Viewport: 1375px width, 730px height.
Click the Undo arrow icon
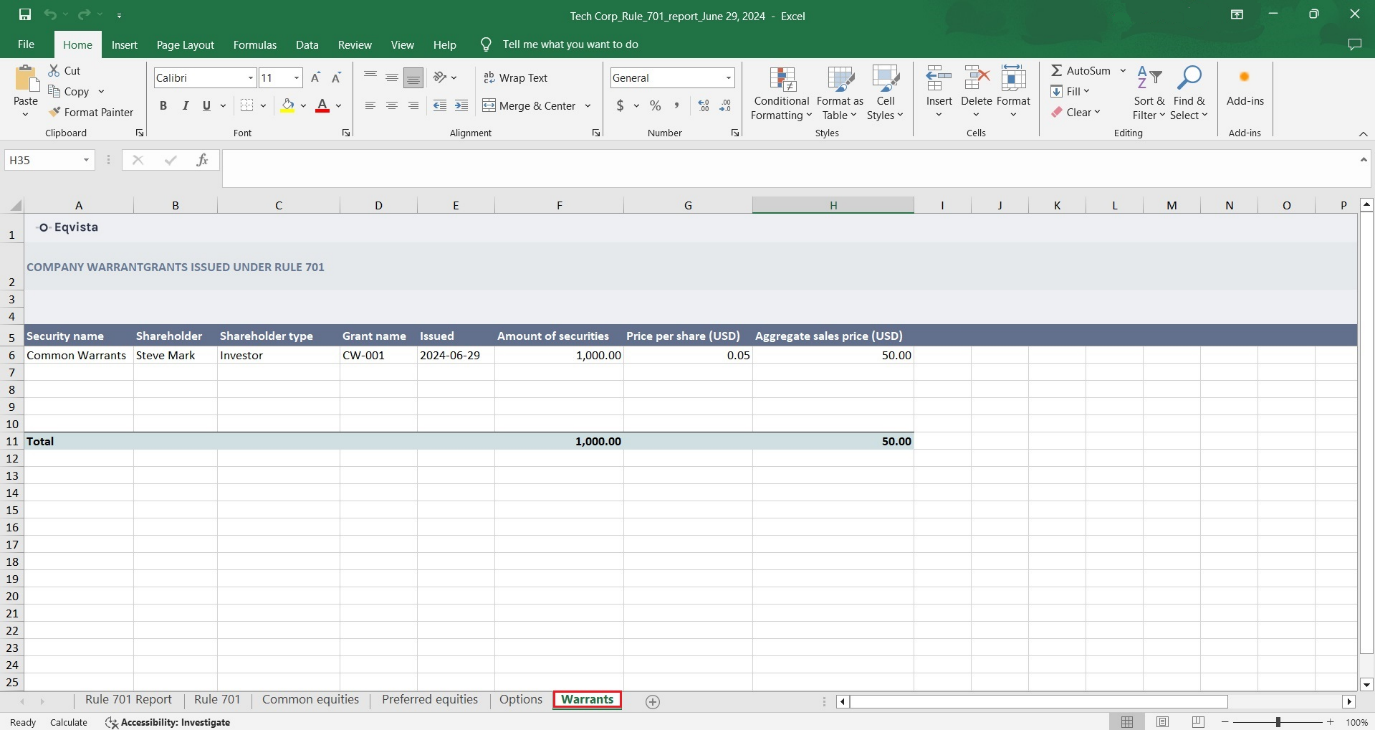50,15
